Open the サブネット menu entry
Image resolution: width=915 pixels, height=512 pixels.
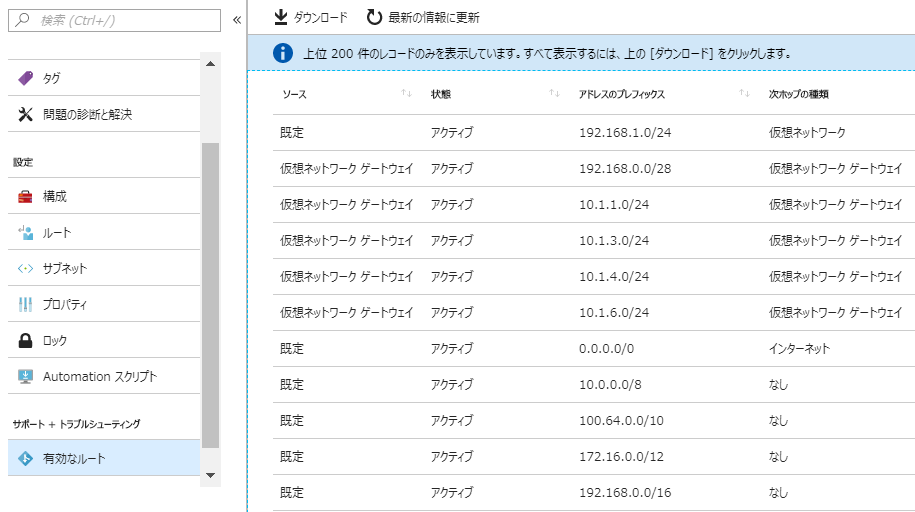coord(104,269)
